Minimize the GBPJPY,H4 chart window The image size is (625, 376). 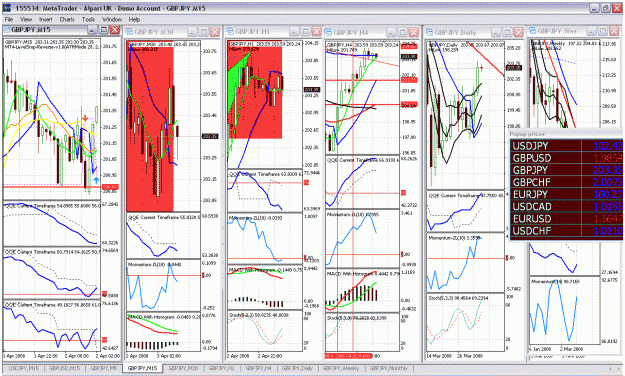pyautogui.click(x=391, y=32)
